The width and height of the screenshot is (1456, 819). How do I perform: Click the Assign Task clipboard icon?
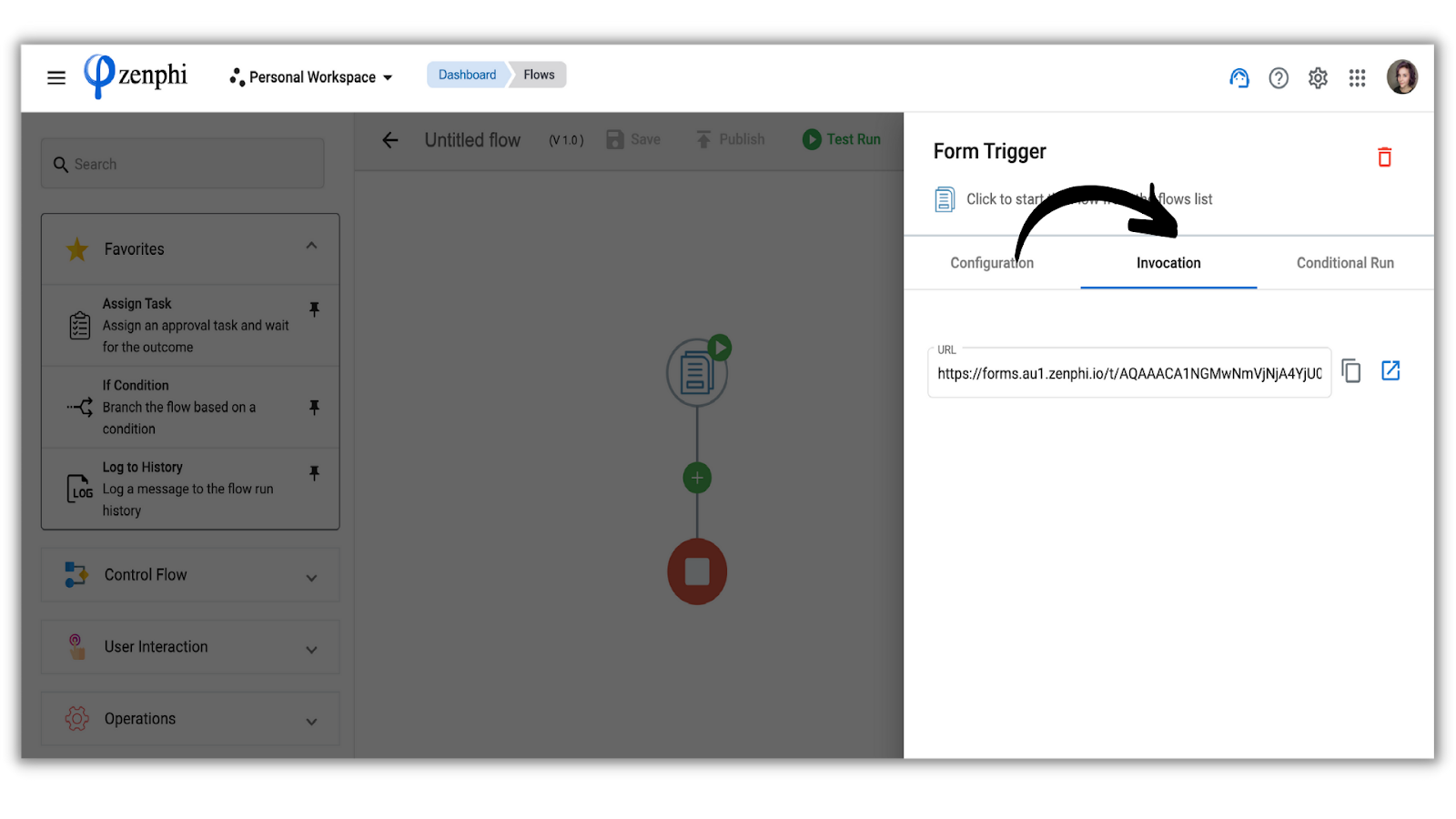click(80, 325)
